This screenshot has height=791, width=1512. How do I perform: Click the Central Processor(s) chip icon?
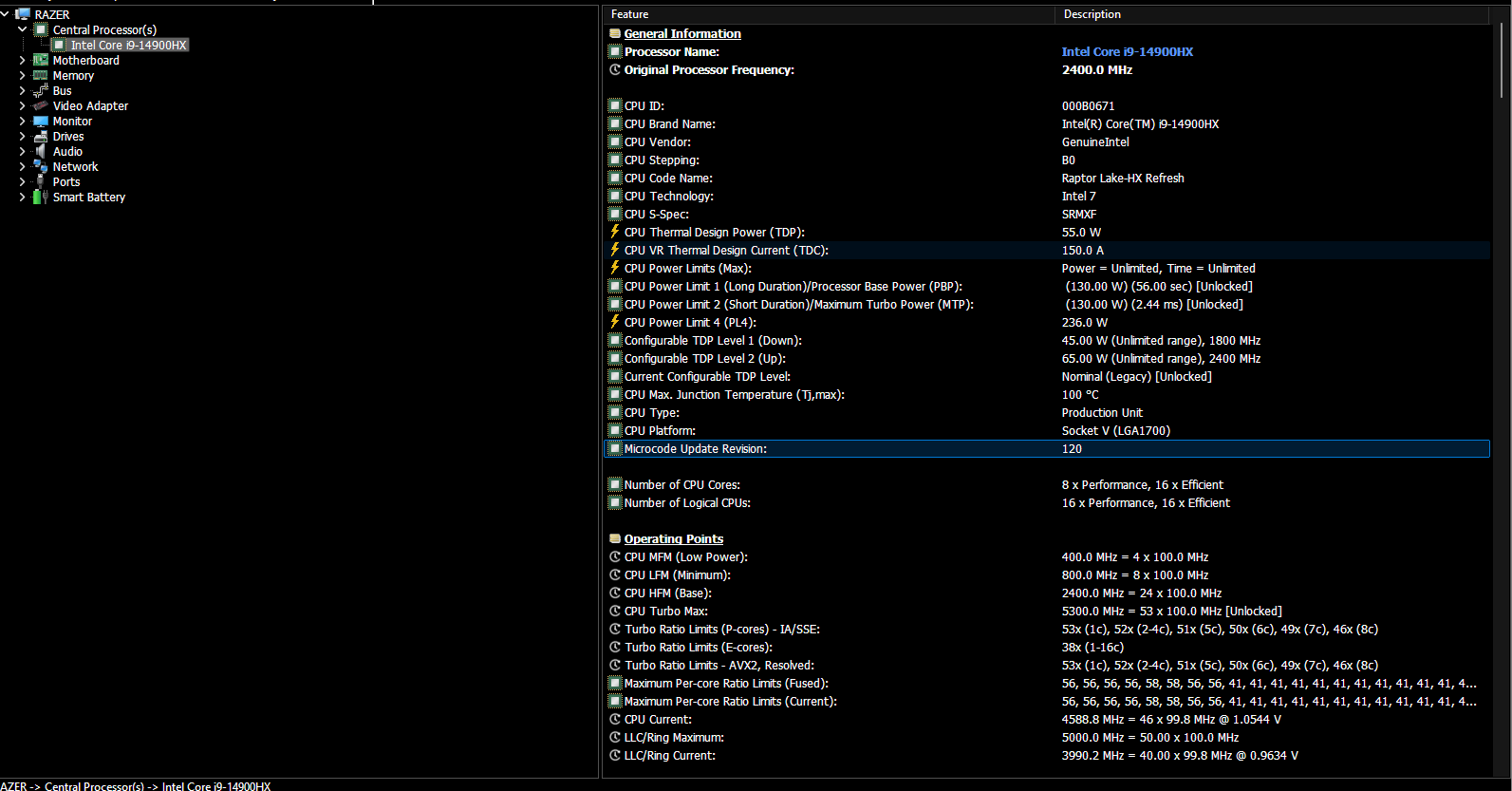click(x=41, y=29)
